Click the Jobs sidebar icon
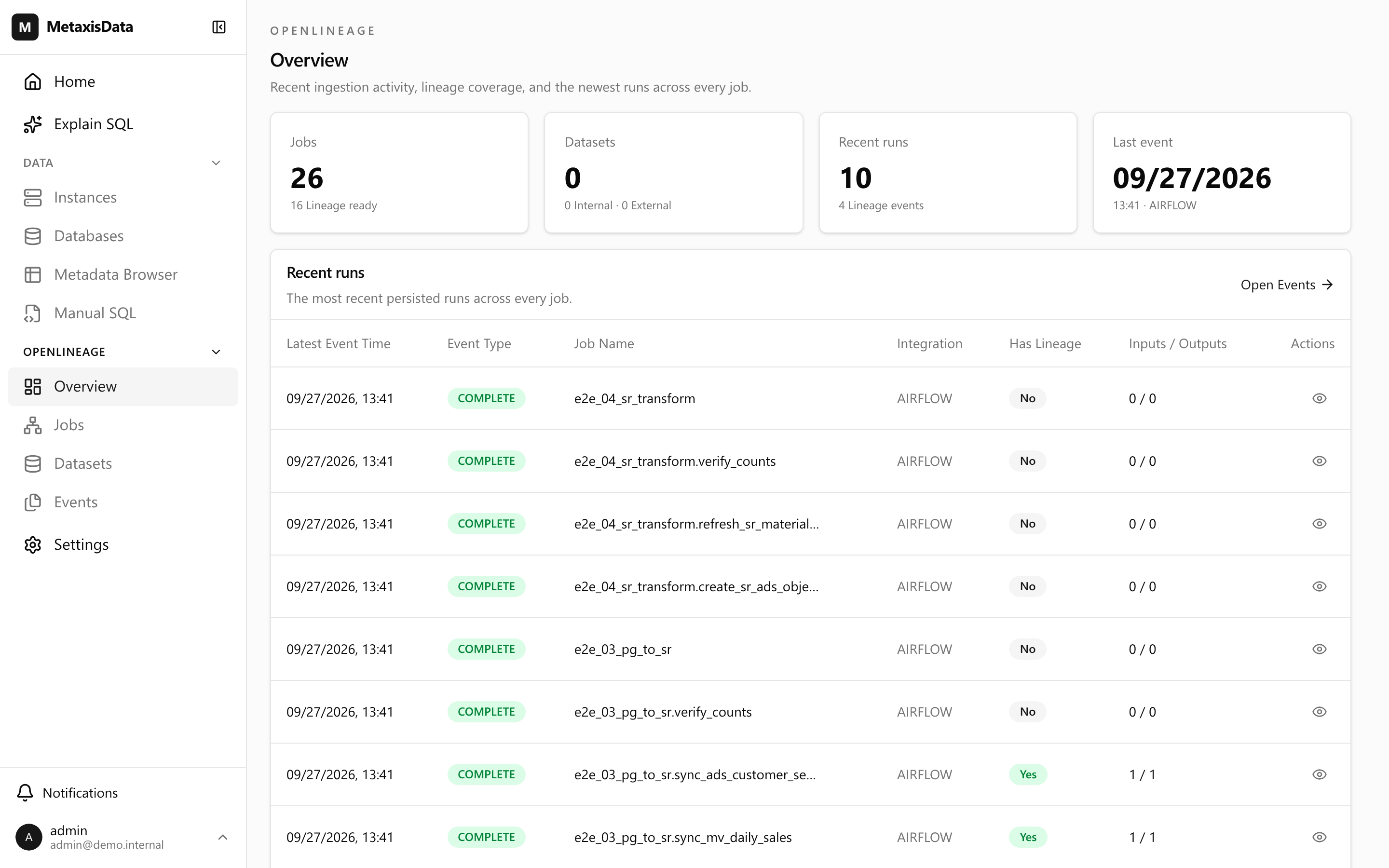The image size is (1389, 868). click(x=33, y=425)
